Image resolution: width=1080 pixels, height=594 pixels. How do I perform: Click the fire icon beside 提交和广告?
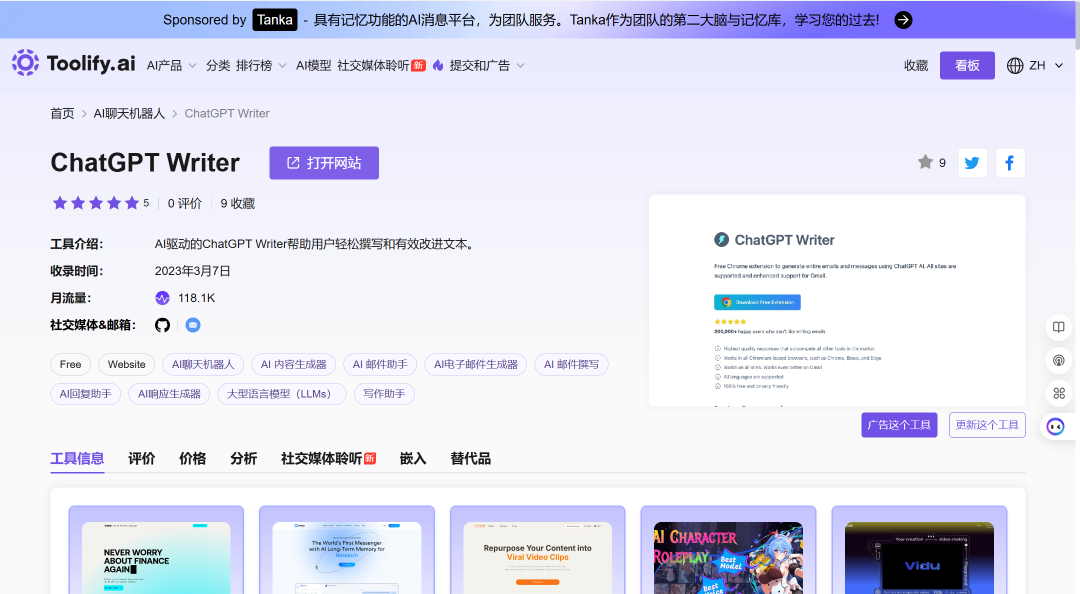click(438, 65)
